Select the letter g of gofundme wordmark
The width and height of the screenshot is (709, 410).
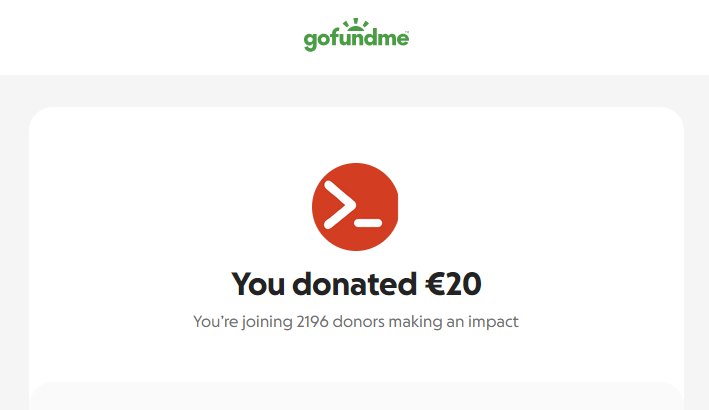[311, 42]
